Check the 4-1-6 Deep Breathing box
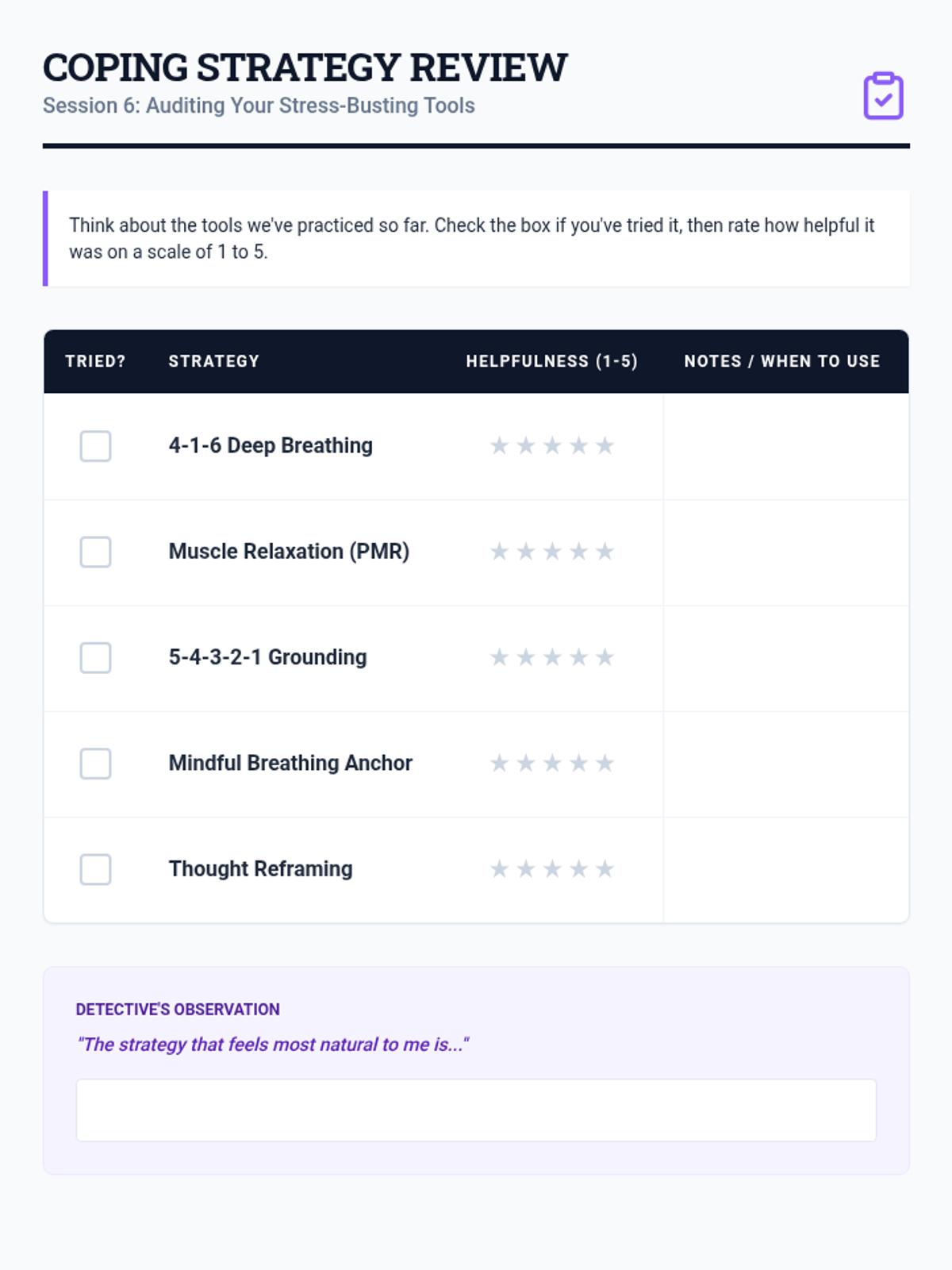 click(95, 446)
